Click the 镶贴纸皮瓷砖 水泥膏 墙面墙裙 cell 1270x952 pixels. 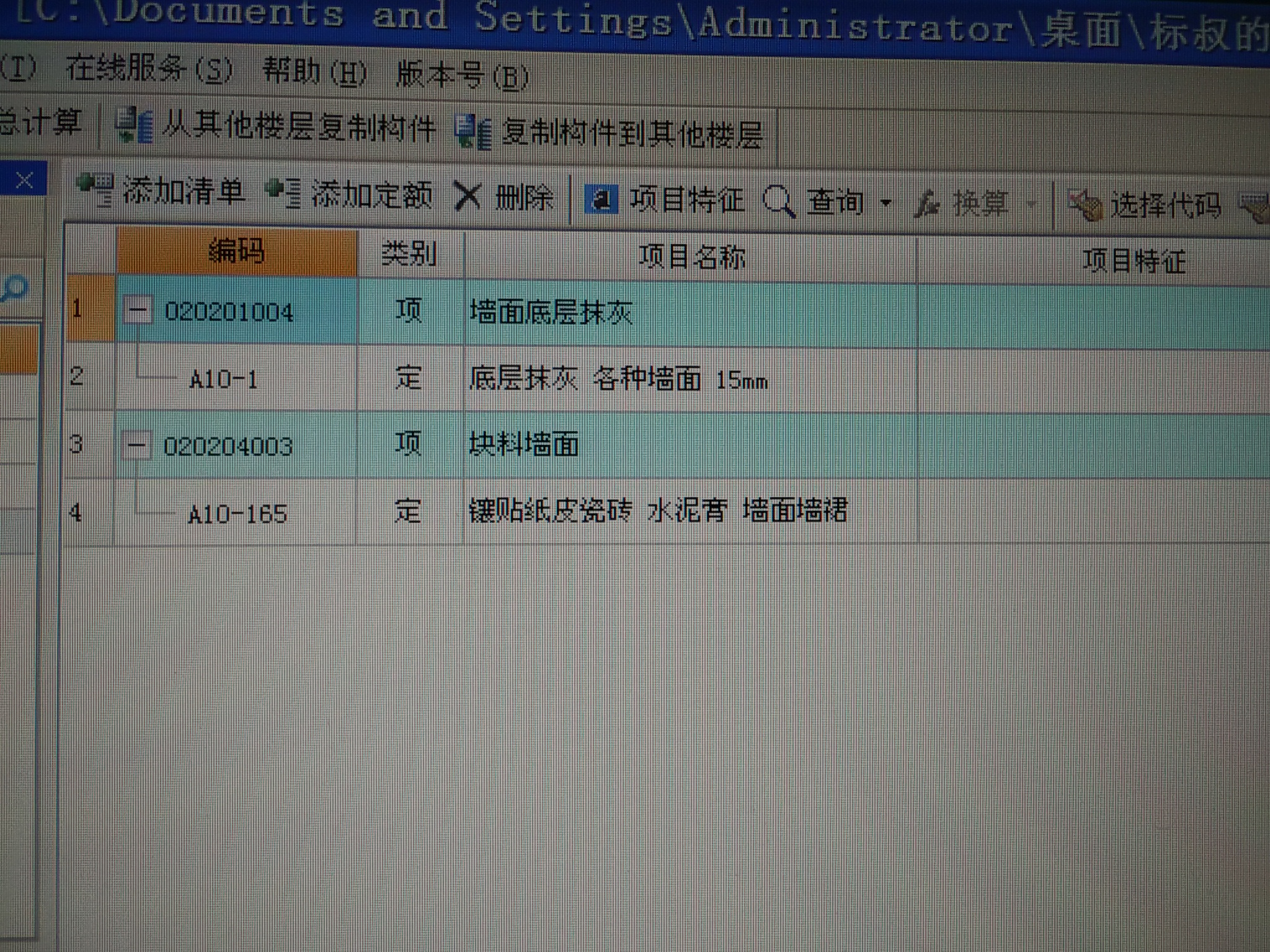(x=690, y=512)
